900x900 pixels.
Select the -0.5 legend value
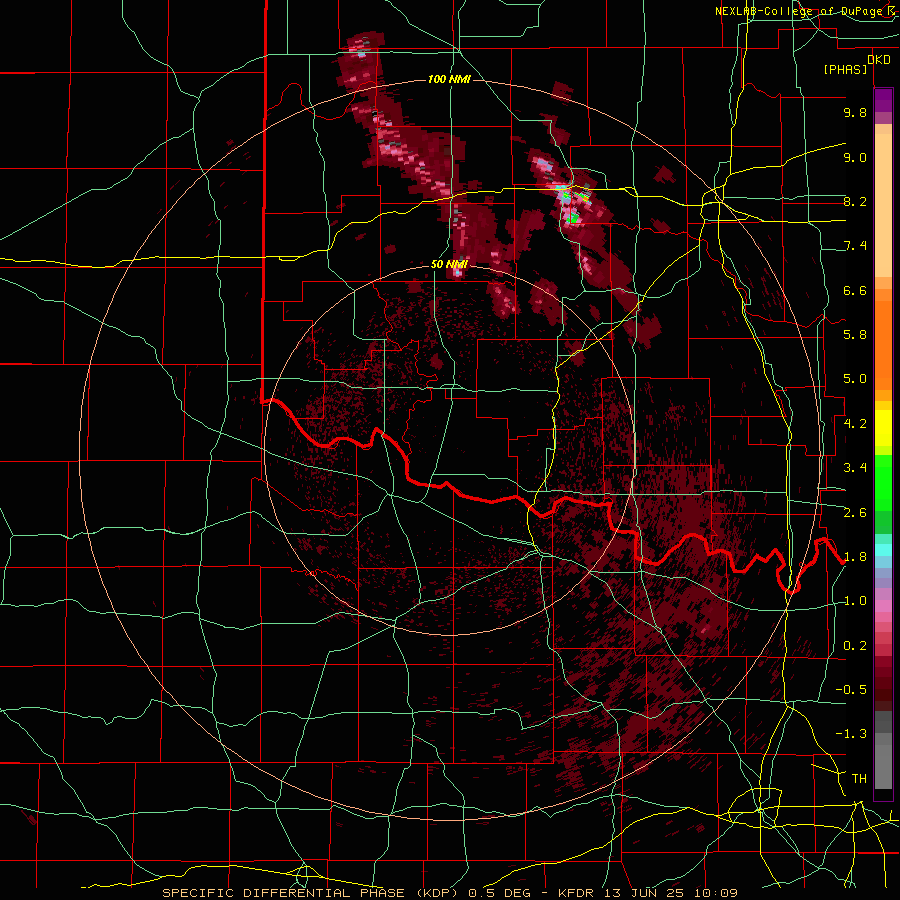tap(851, 690)
